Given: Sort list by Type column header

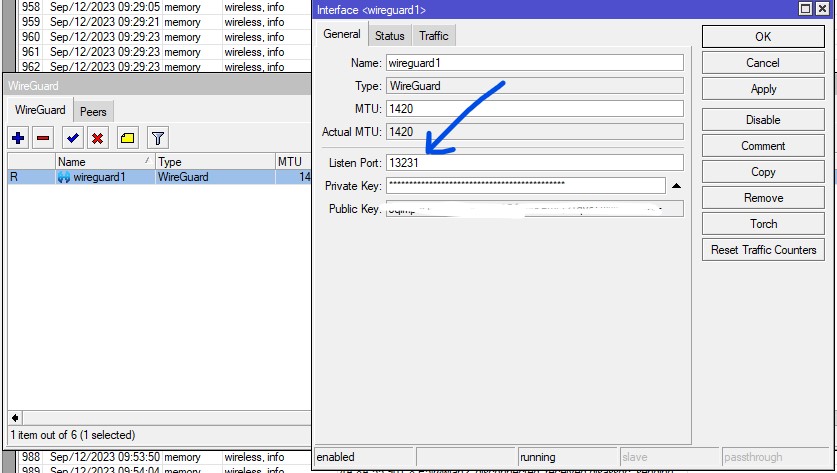Looking at the screenshot, I should coord(215,161).
